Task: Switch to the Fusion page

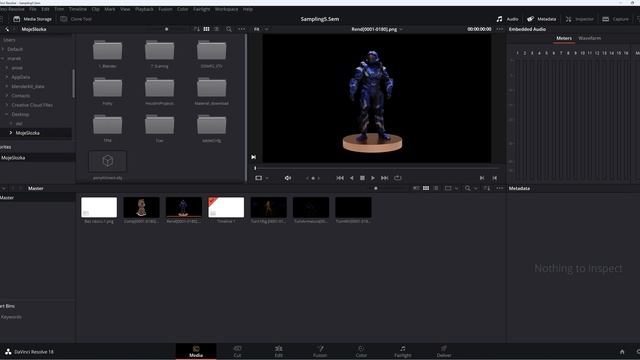Action: click(x=320, y=351)
